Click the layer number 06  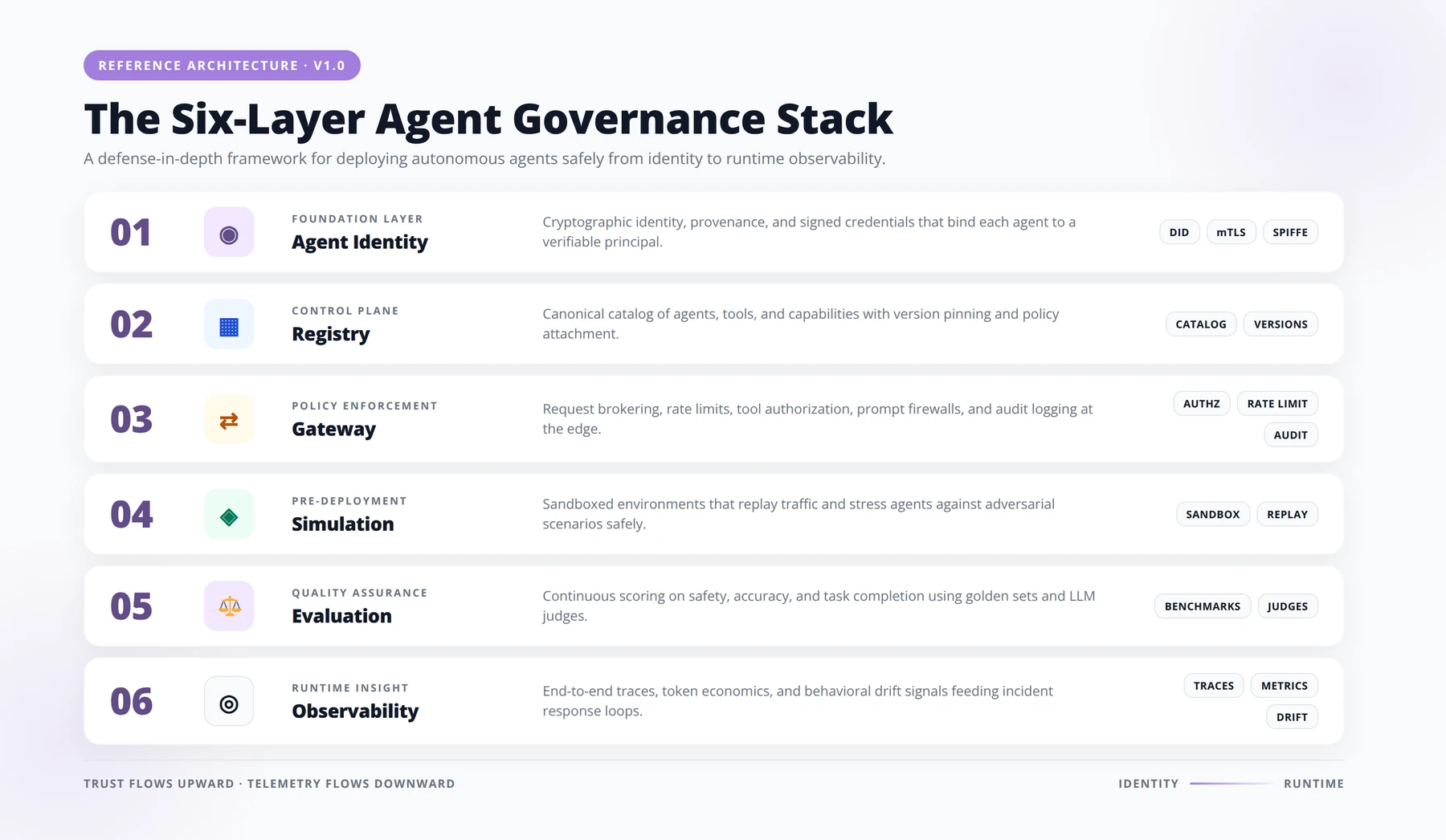coord(131,702)
